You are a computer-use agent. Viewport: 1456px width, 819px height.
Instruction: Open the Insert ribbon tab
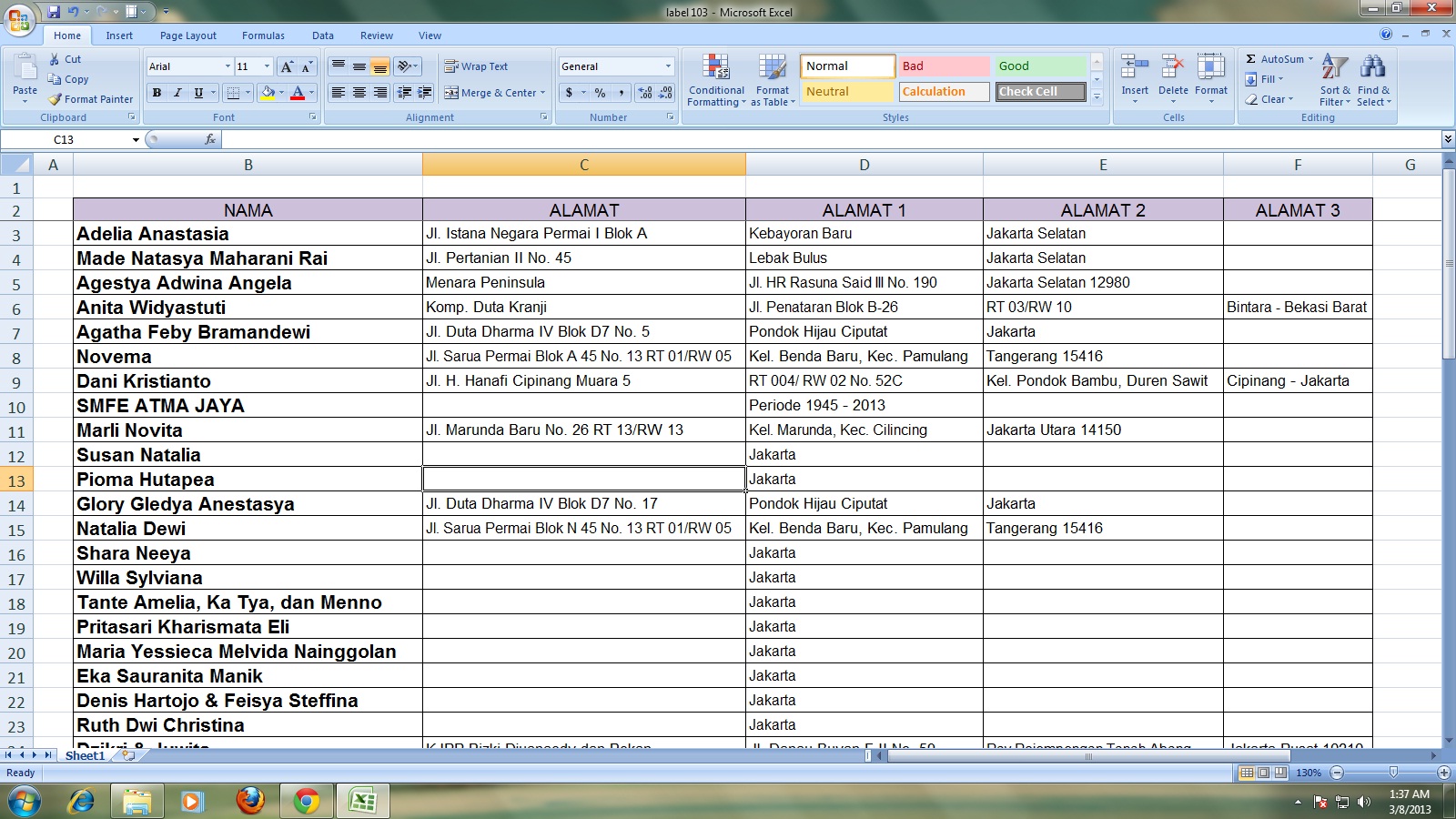[x=119, y=35]
